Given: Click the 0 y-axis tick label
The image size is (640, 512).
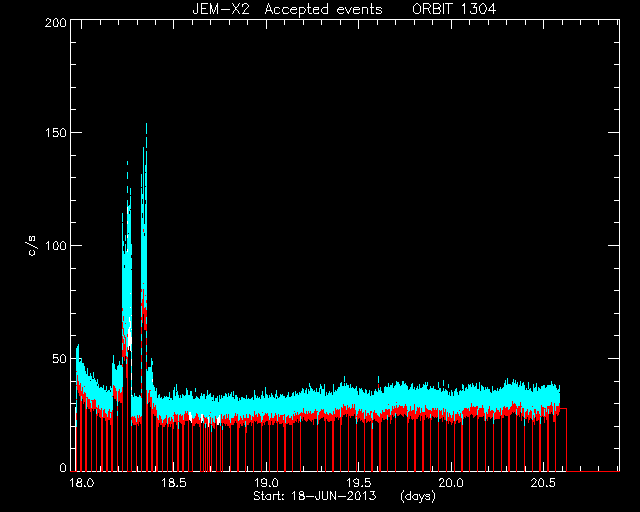Looking at the screenshot, I should 63,468.
